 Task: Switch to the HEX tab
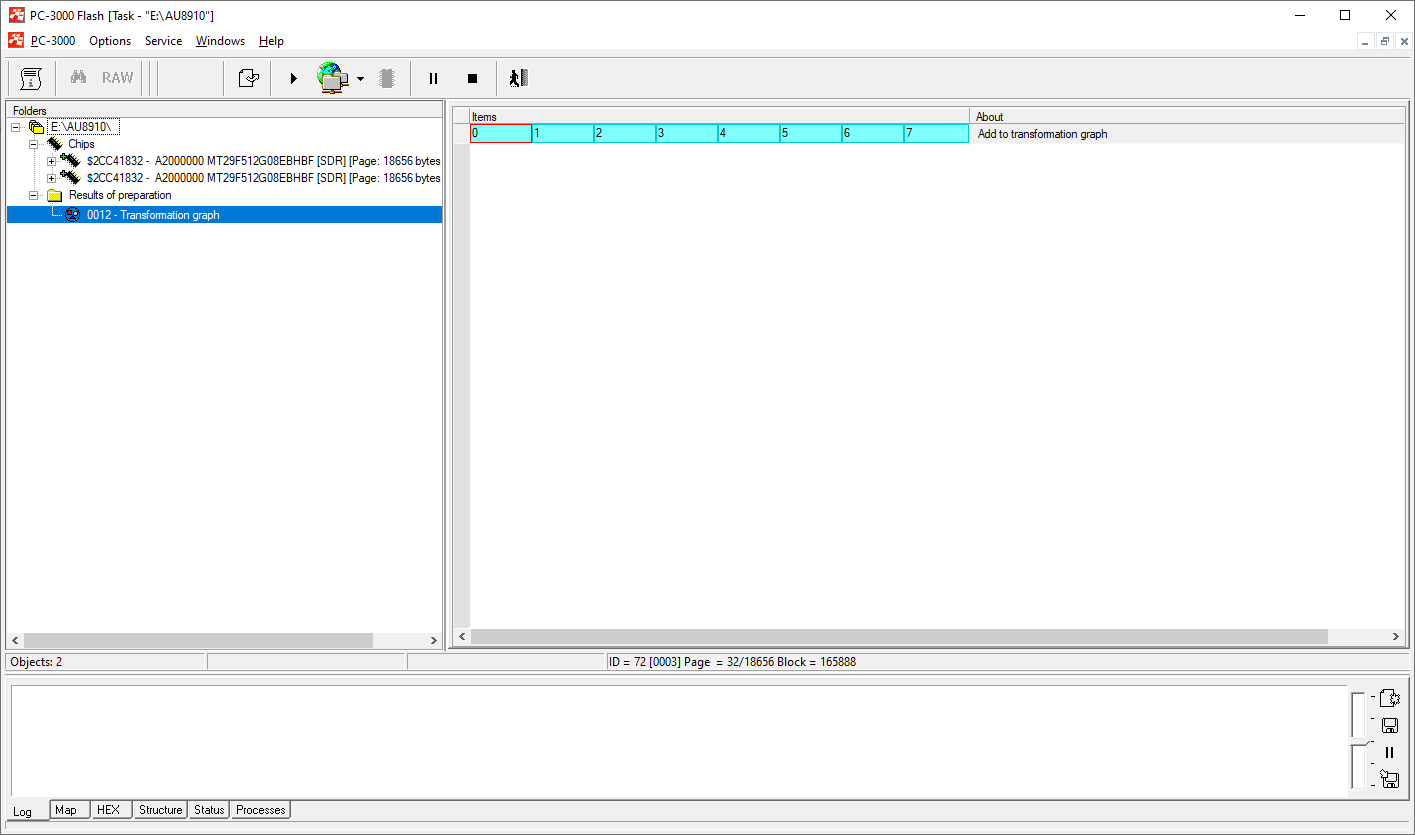click(108, 810)
